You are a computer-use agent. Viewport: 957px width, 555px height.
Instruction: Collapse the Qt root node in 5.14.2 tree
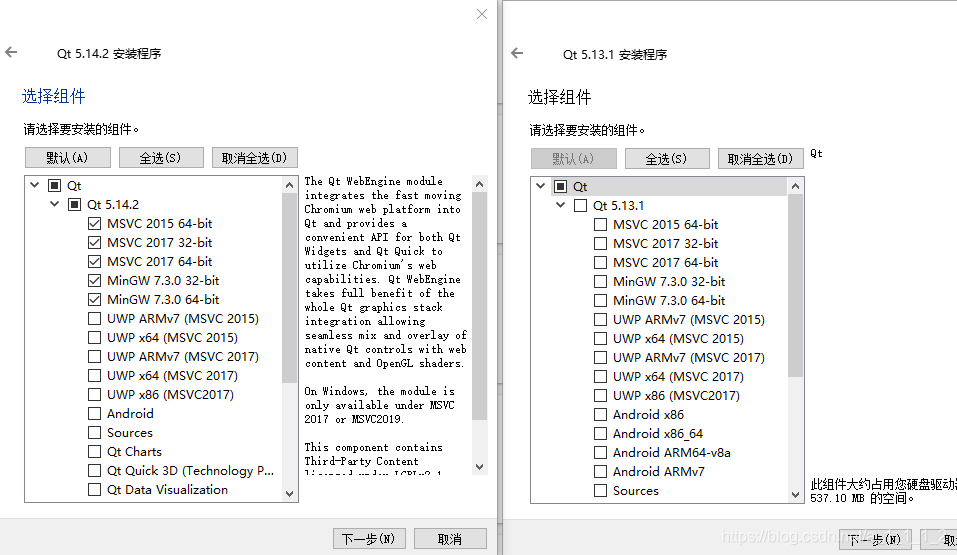coord(35,185)
